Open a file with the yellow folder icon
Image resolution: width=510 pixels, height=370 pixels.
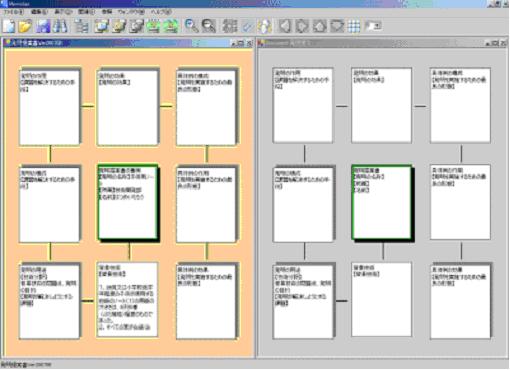25,26
